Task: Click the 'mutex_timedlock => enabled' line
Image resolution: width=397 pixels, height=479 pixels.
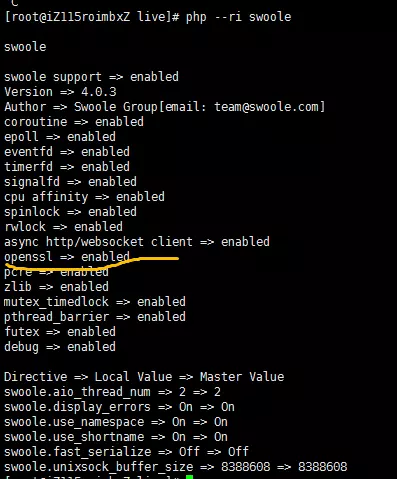Action: point(95,302)
